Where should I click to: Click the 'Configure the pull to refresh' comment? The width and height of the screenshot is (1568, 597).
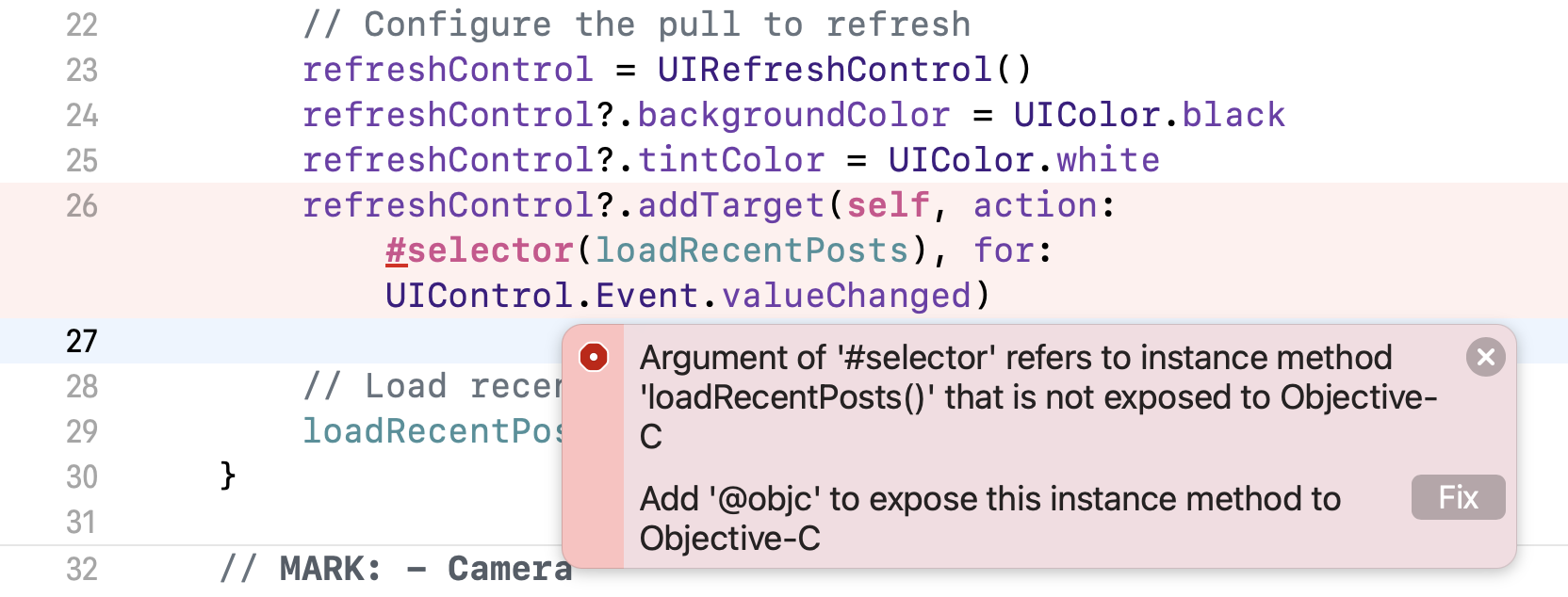click(637, 24)
